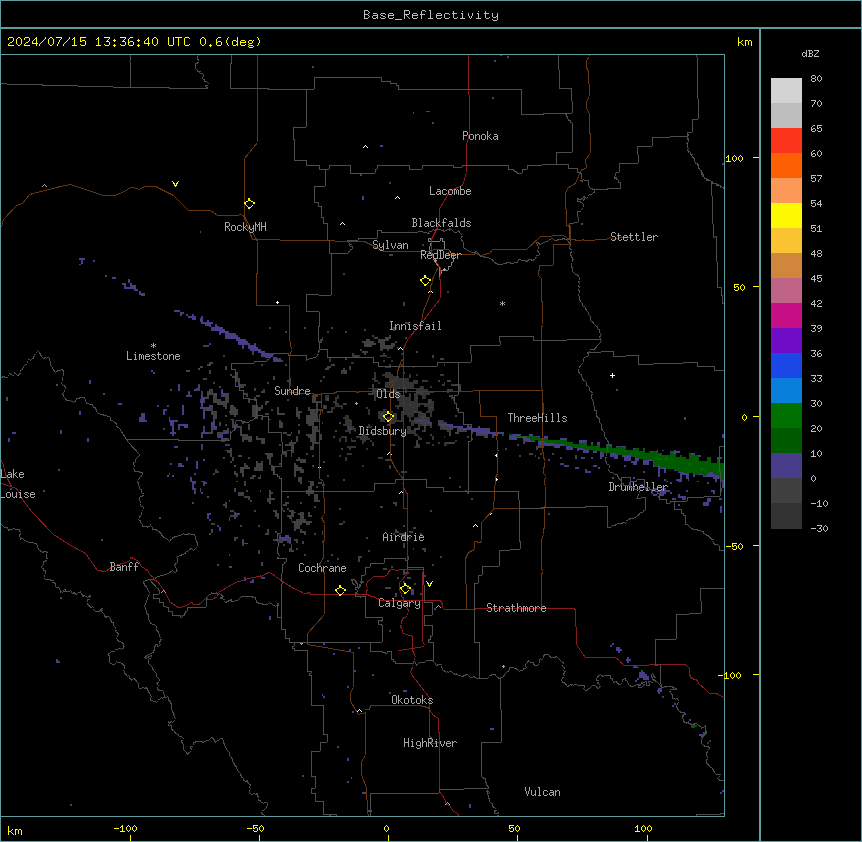Select the Didsbury town label
862x842 pixels.
point(383,431)
